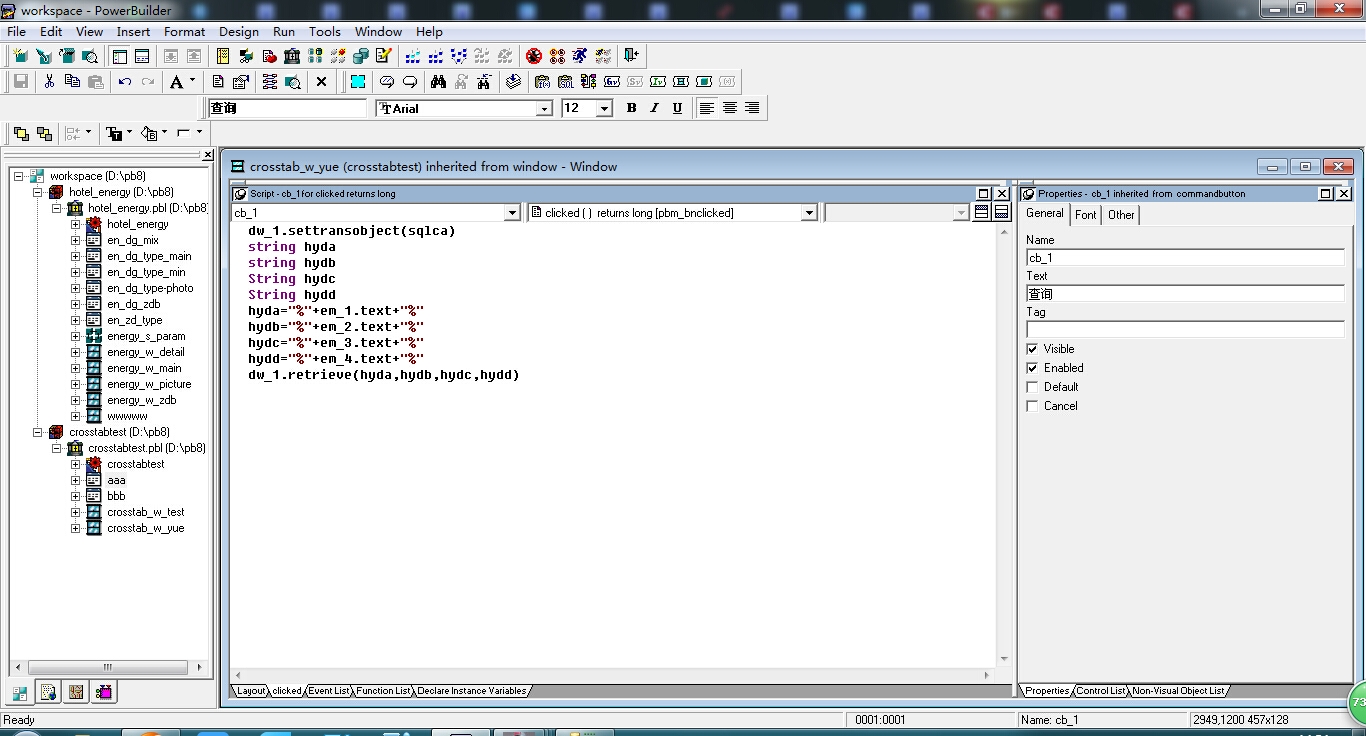The image size is (1366, 736).
Task: Click the Inherit toolbar icon
Action: pos(43,56)
